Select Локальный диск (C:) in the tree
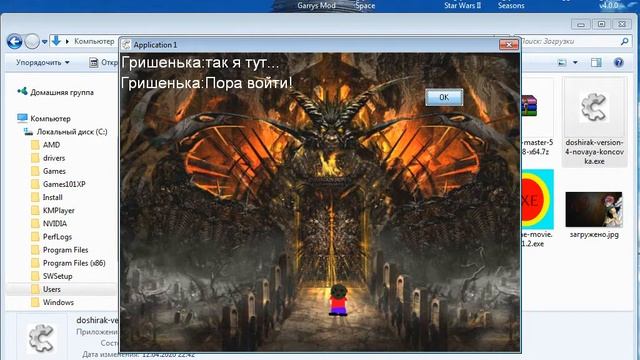 [x=72, y=131]
